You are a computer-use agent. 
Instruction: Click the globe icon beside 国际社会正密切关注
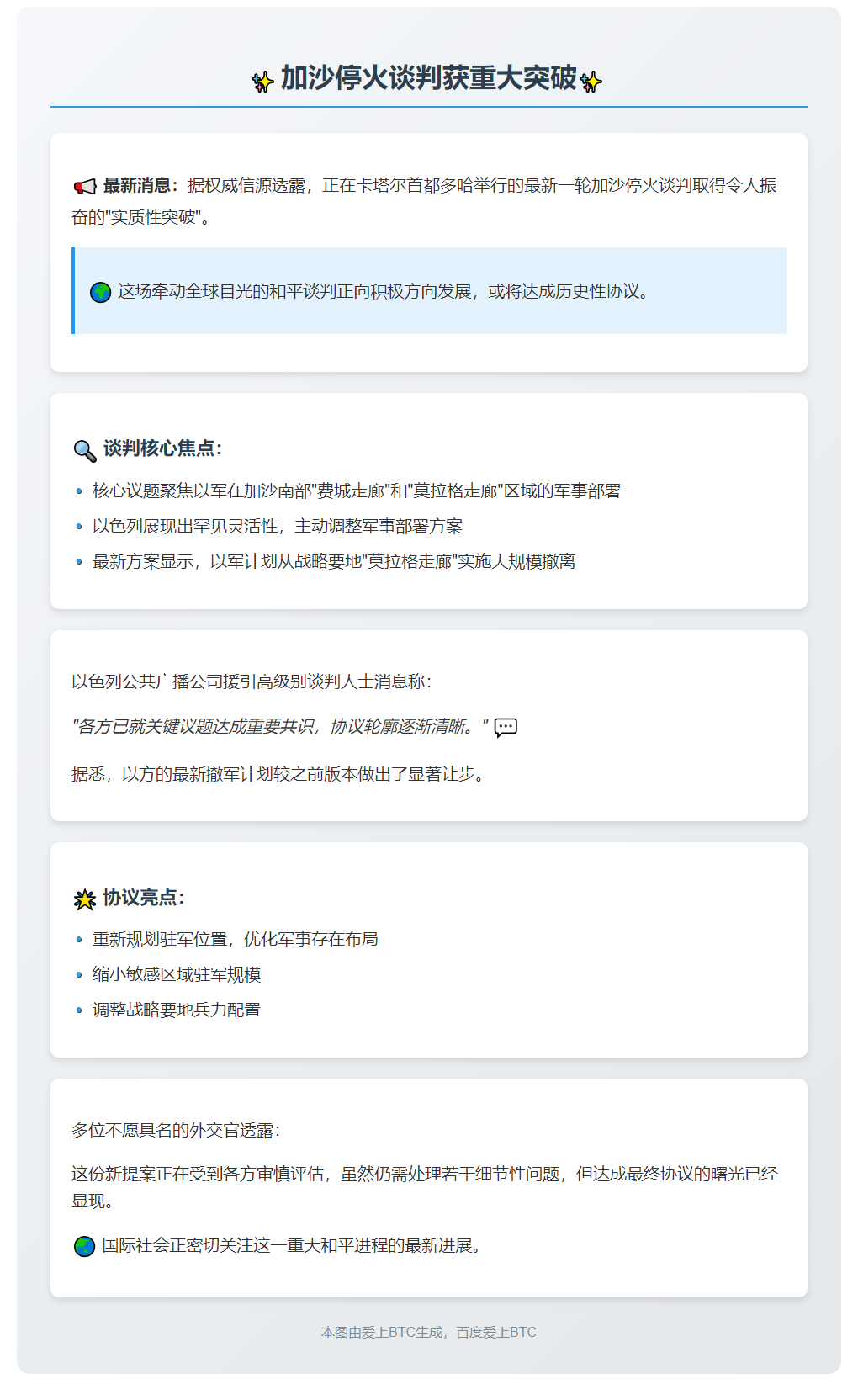[84, 1246]
